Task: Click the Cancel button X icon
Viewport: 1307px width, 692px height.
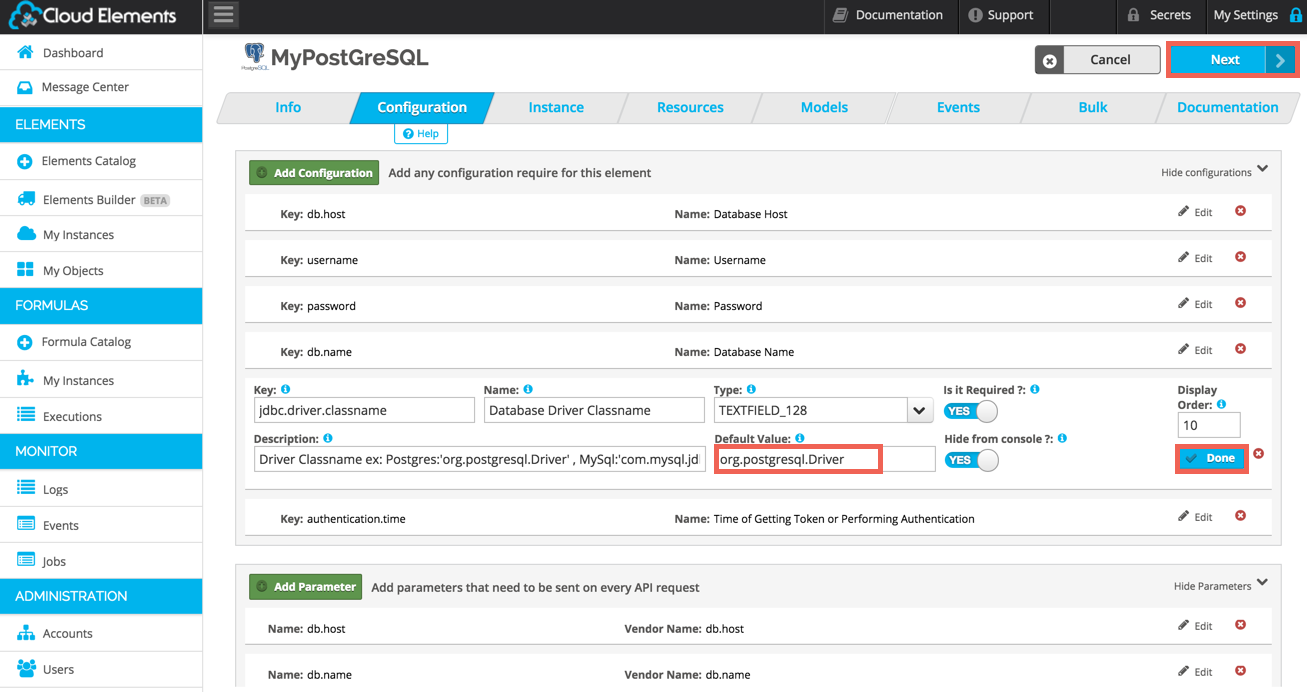Action: (x=1049, y=61)
